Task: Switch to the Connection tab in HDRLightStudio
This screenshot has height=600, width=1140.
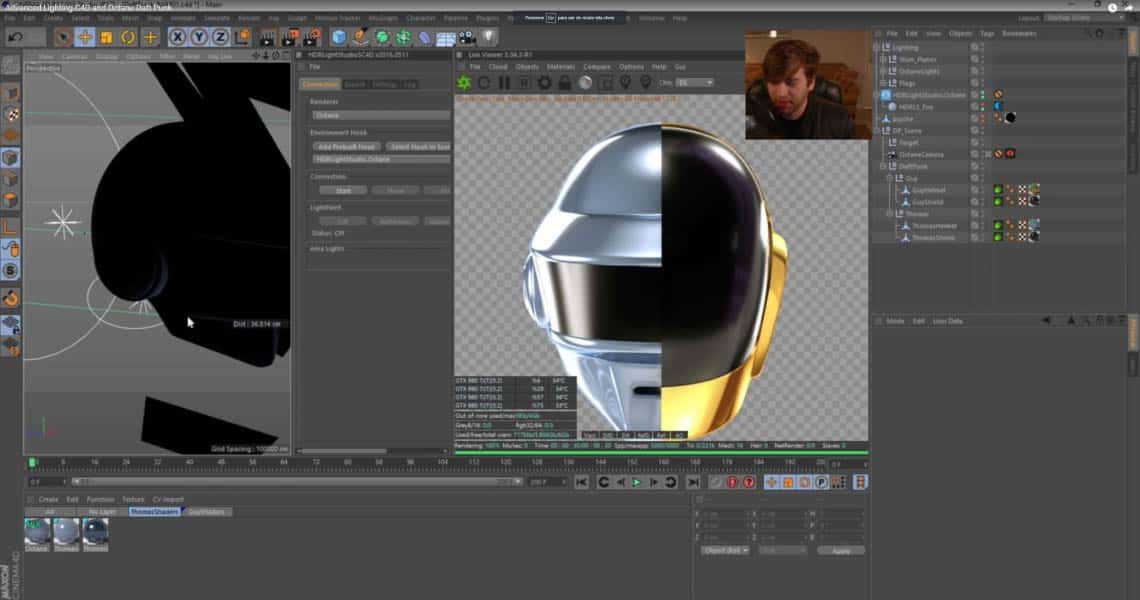Action: (320, 84)
